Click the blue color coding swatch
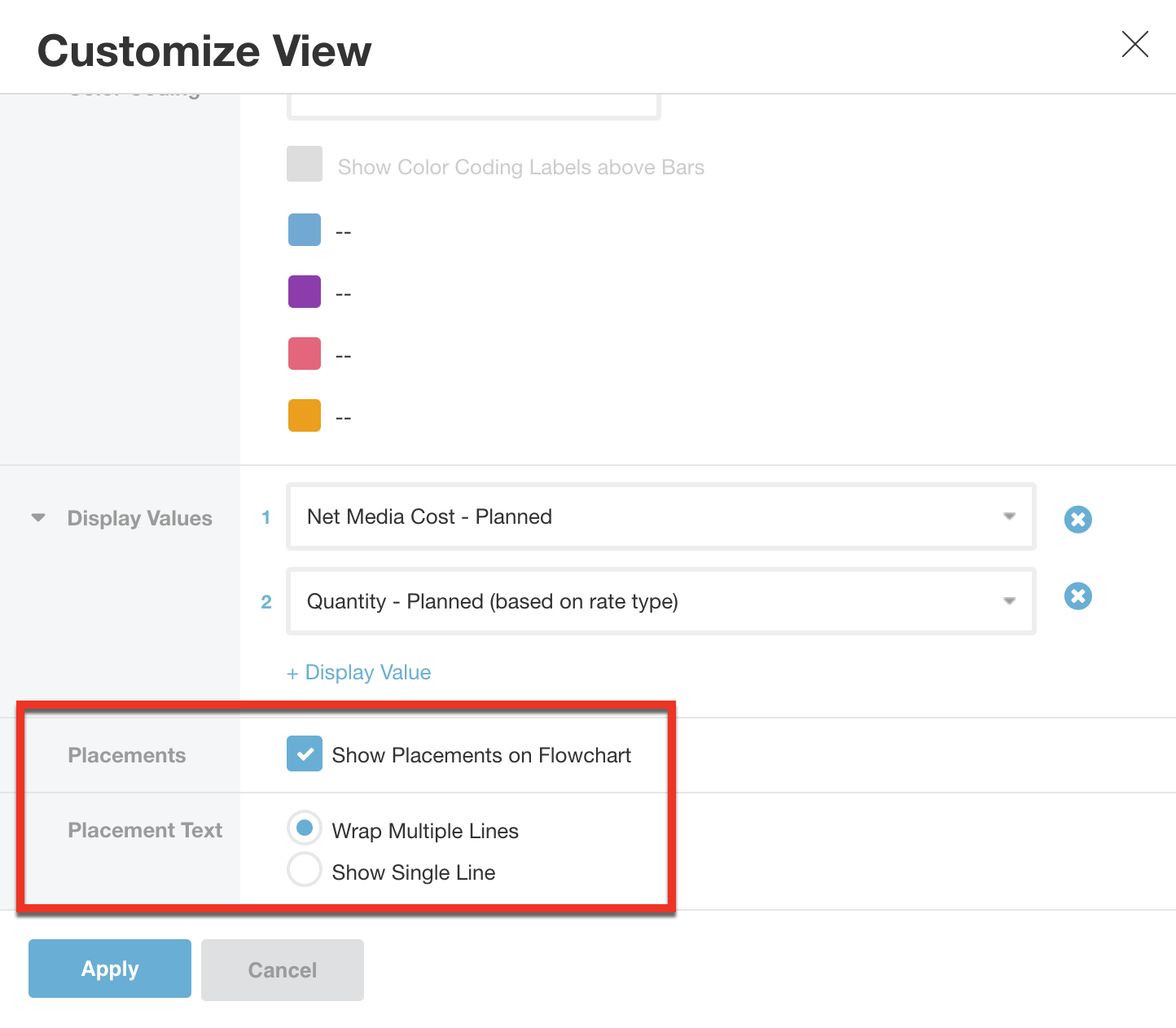This screenshot has width=1176, height=1028. (304, 230)
